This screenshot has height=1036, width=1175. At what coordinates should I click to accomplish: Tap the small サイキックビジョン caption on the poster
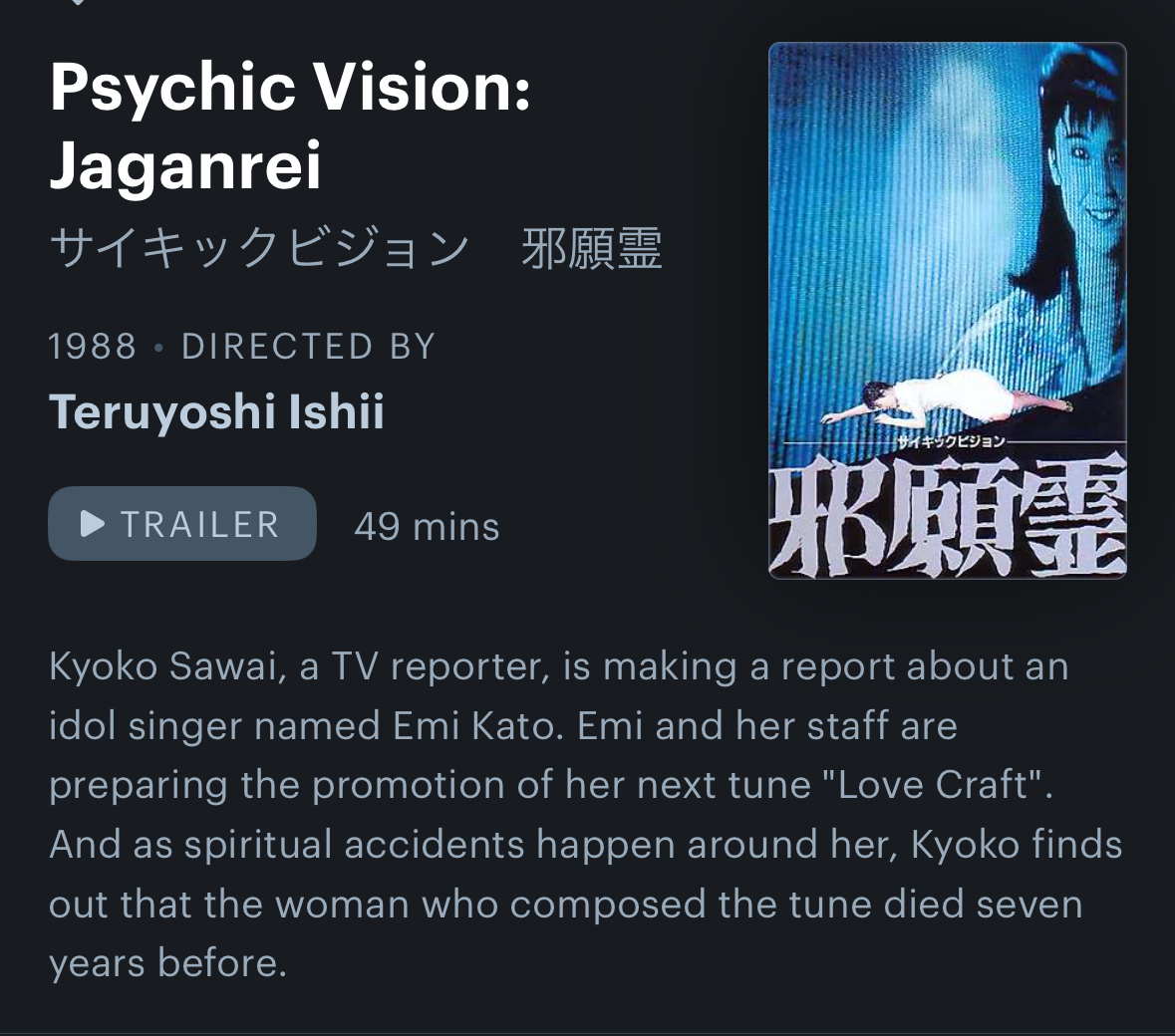point(950,441)
